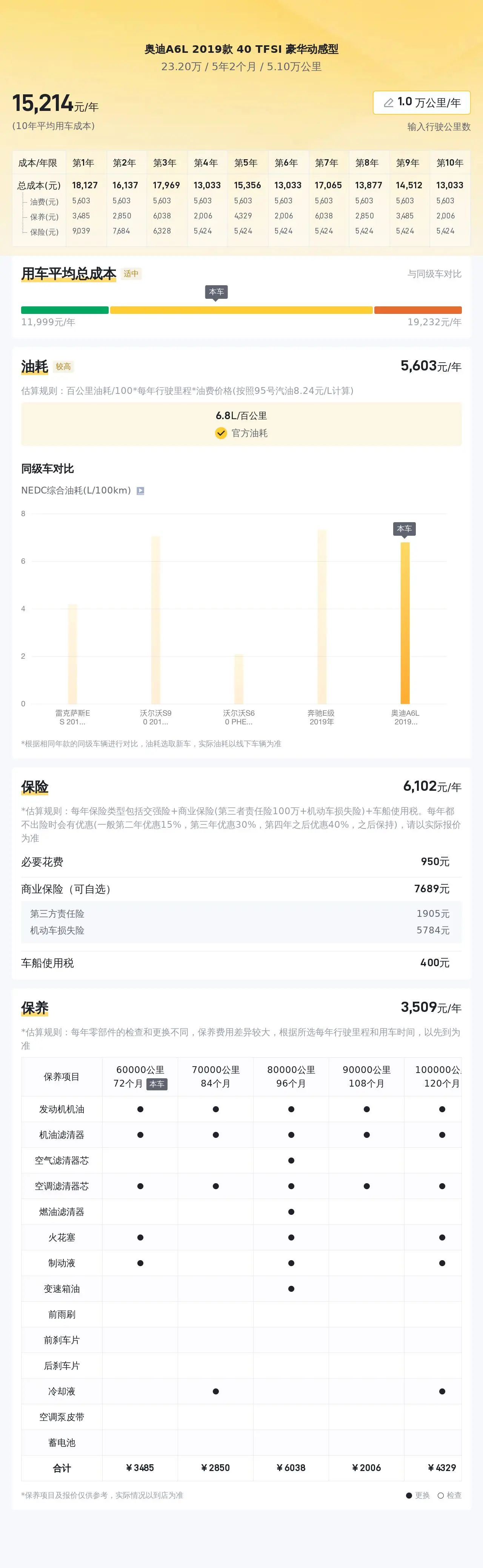The height and width of the screenshot is (1568, 483).
Task: Click the 机动车损失险 5784元 row
Action: click(x=241, y=931)
